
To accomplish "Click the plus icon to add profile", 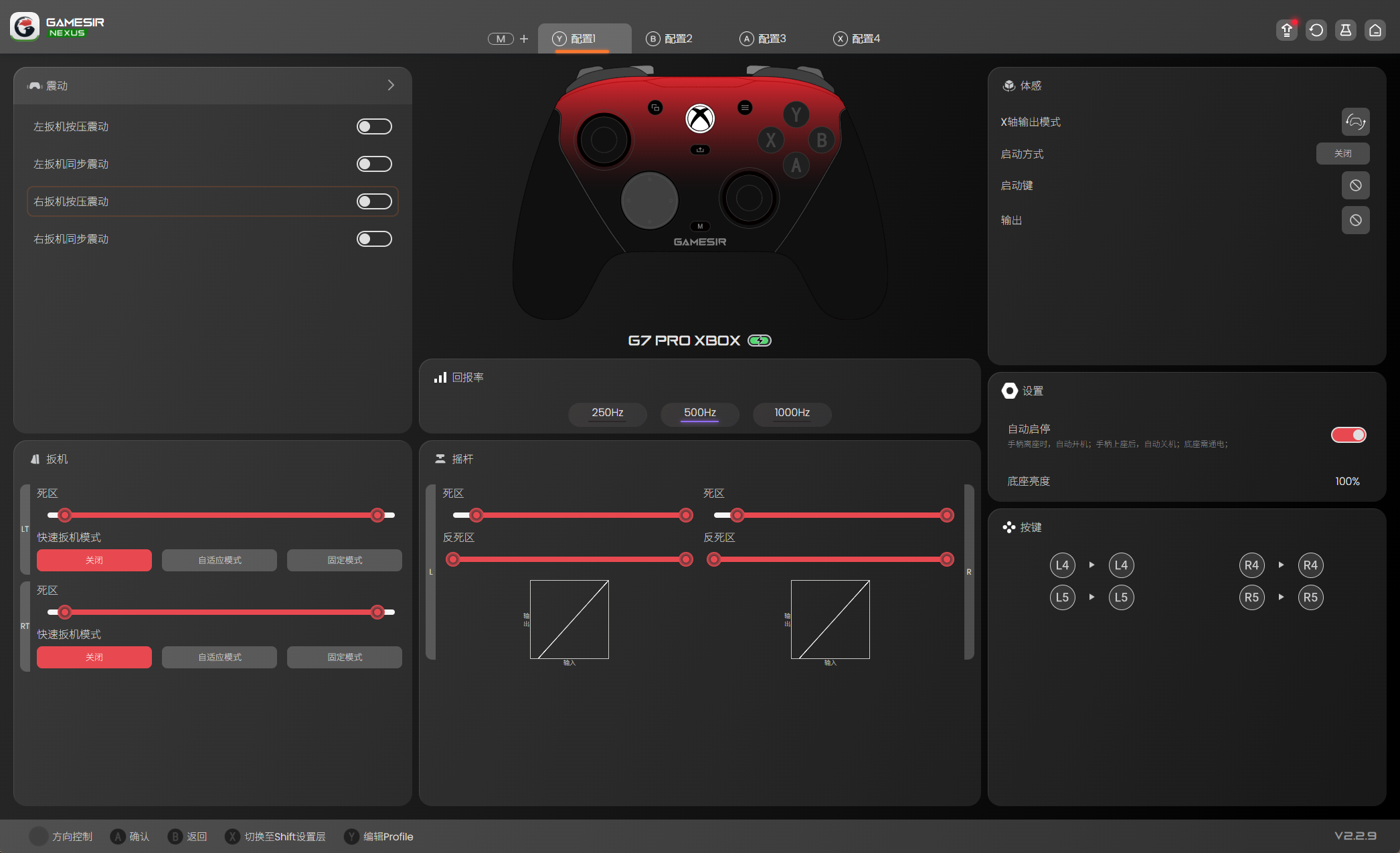I will (x=524, y=39).
